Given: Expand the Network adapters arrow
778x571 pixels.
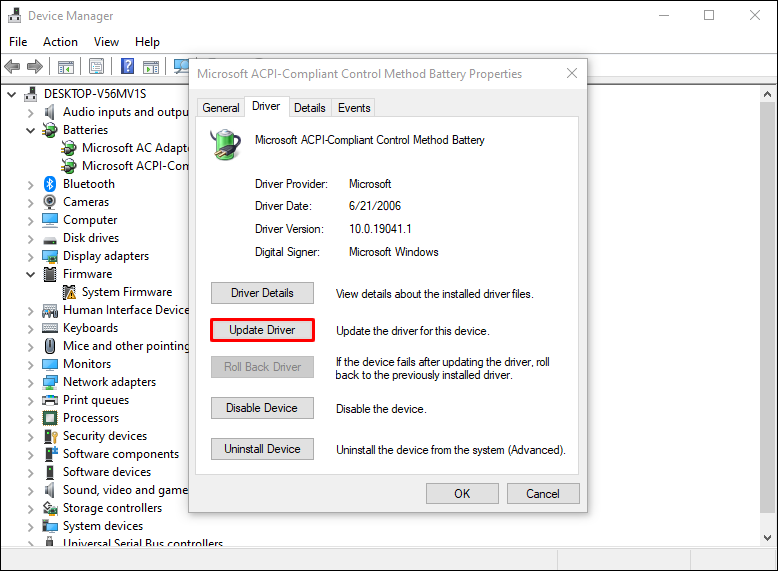Looking at the screenshot, I should 31,383.
